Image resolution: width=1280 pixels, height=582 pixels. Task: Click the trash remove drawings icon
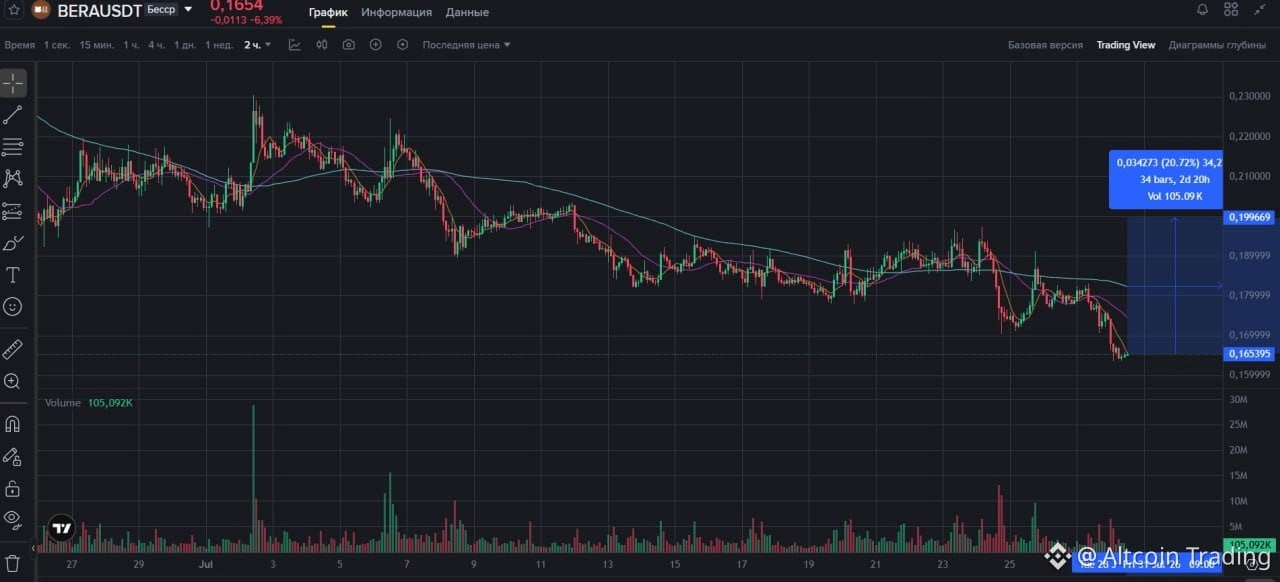coord(13,562)
